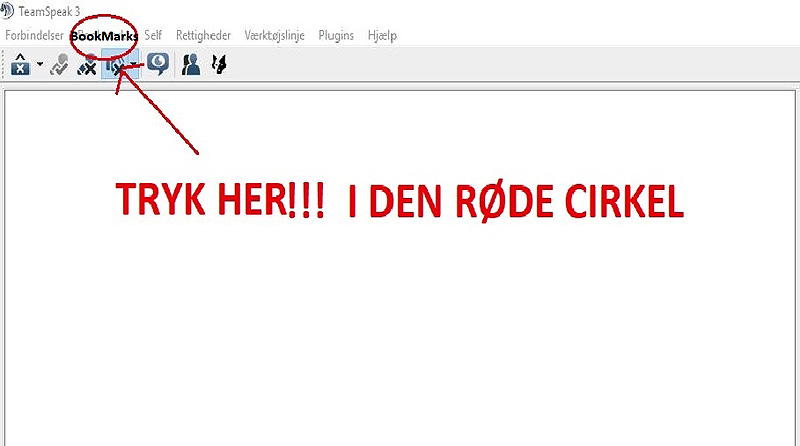Open the Forbindelser menu
The height and width of the screenshot is (446, 800).
pos(34,35)
